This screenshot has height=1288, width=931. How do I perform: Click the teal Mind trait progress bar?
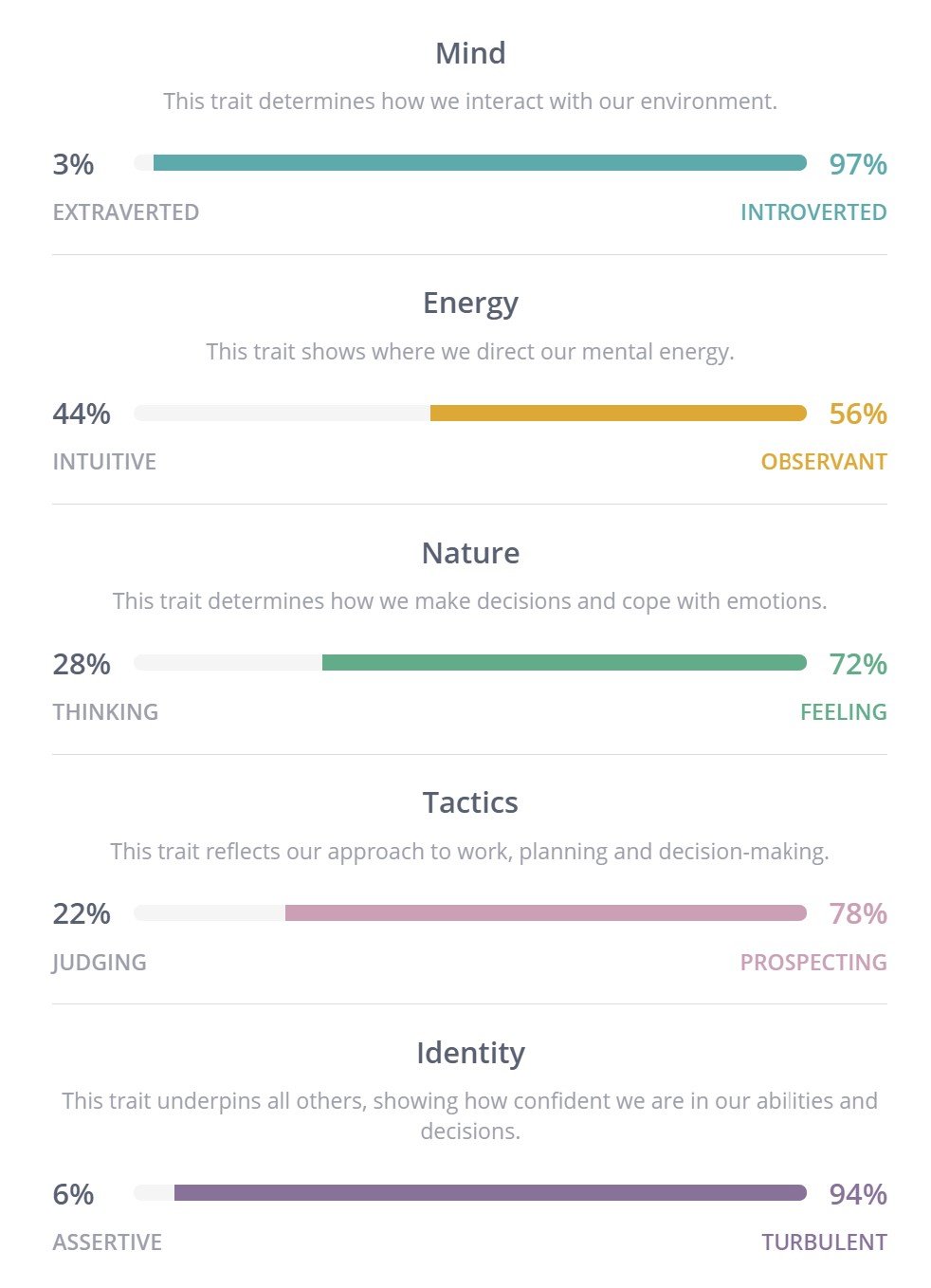coord(470,163)
